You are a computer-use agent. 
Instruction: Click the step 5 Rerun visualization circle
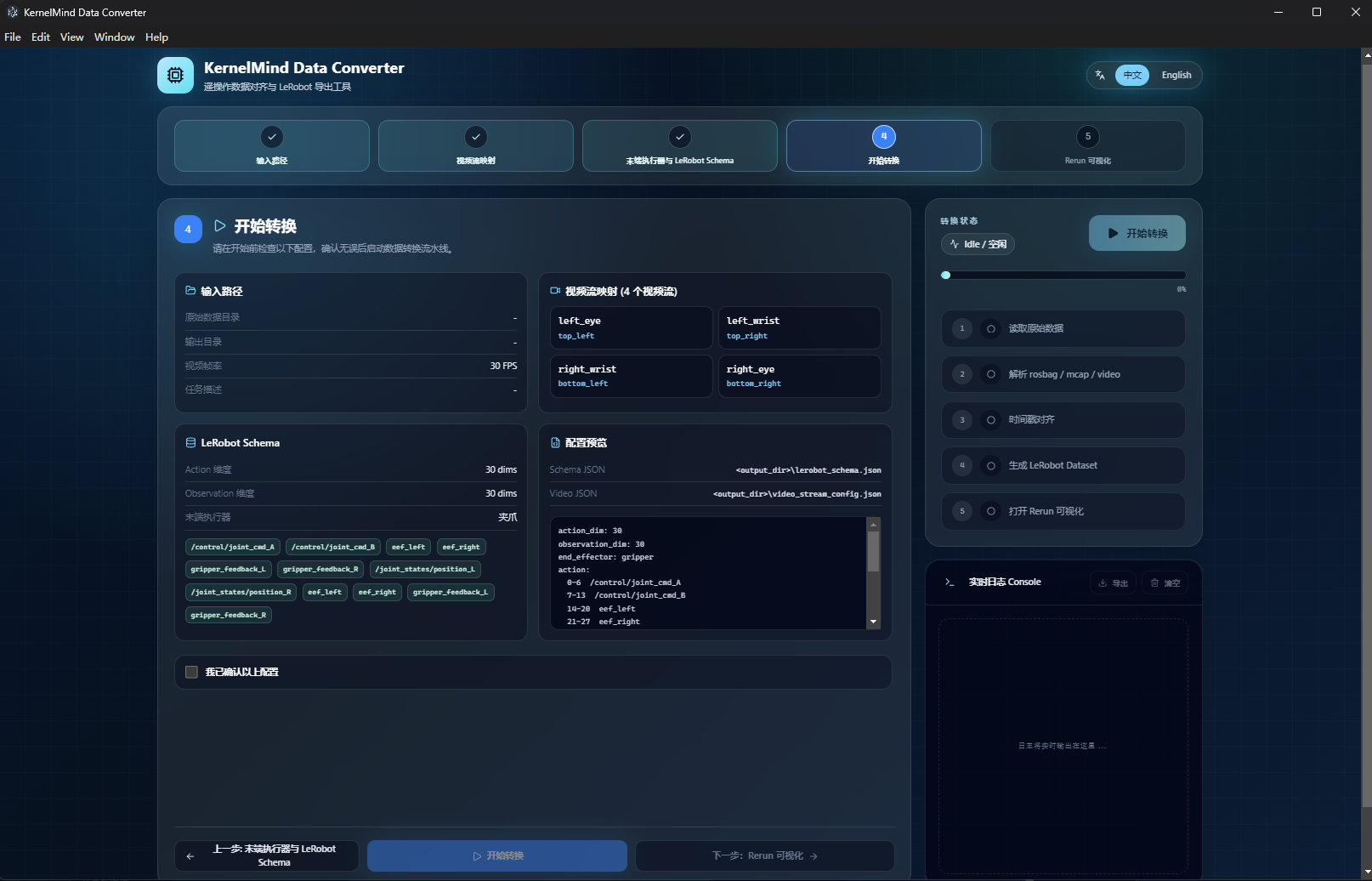[1088, 137]
